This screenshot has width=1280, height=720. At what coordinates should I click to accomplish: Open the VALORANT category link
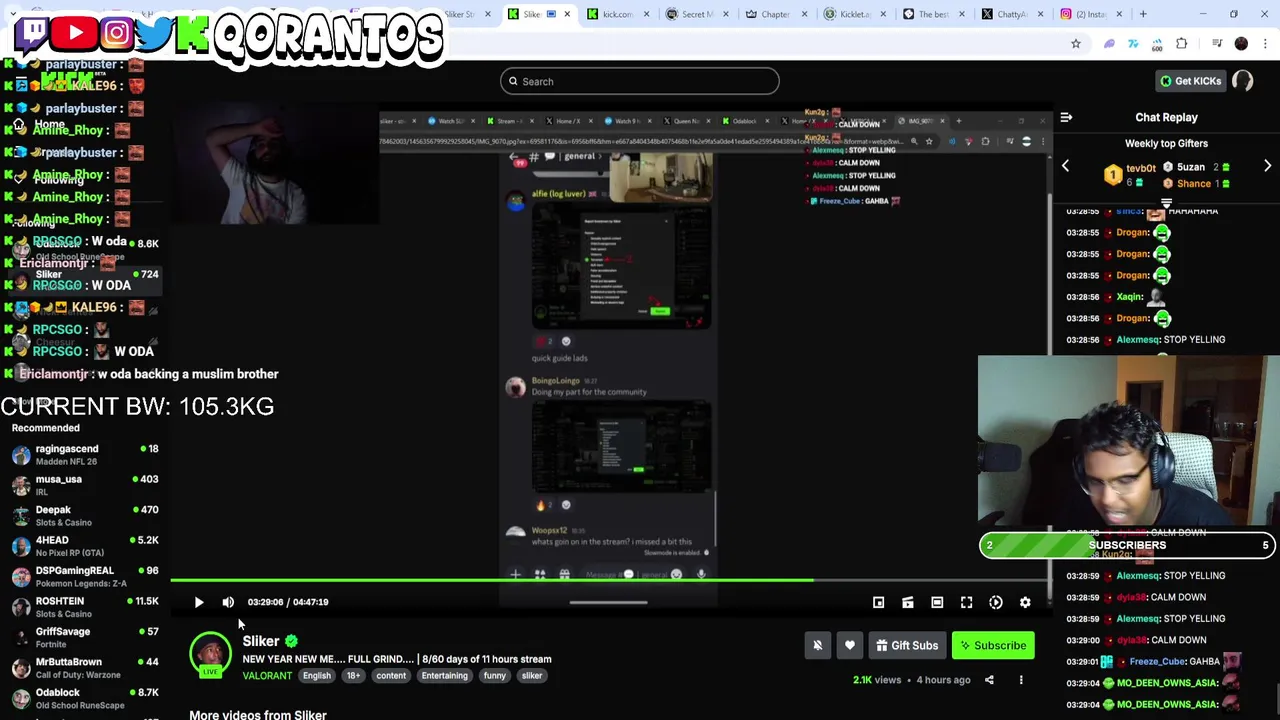coord(267,676)
